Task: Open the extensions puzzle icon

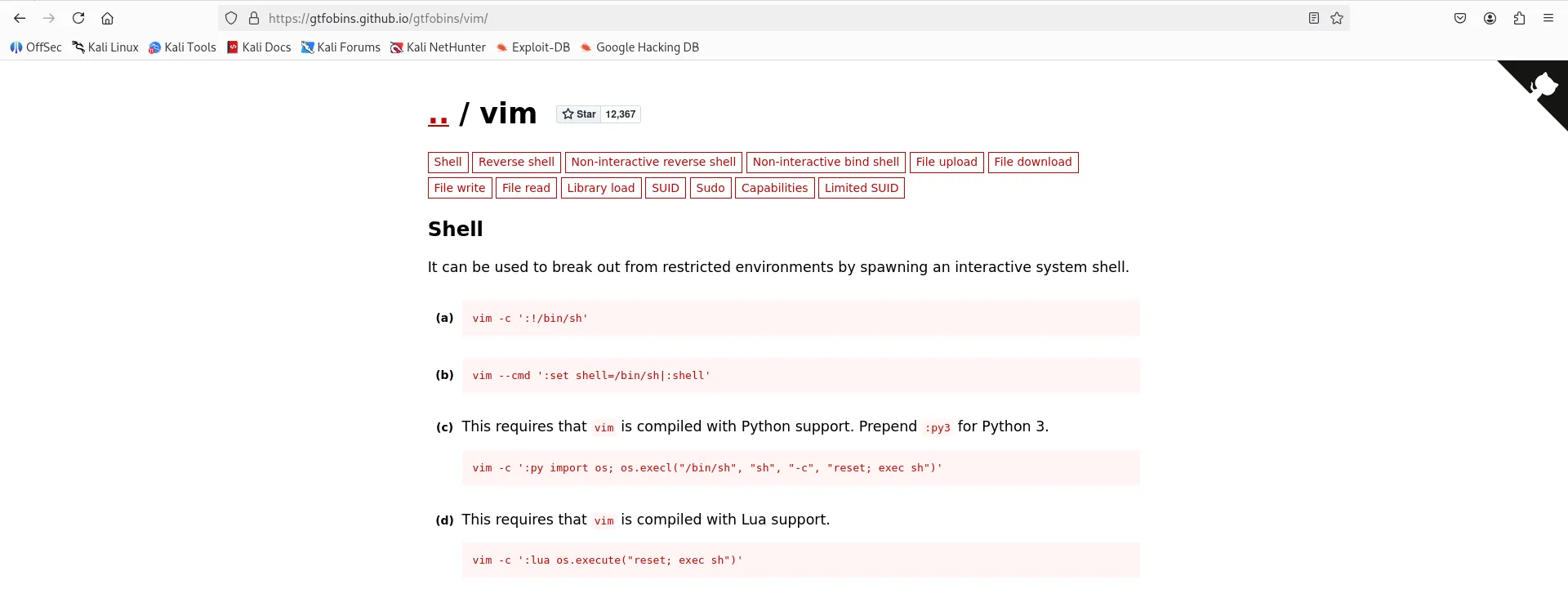Action: (x=1519, y=18)
